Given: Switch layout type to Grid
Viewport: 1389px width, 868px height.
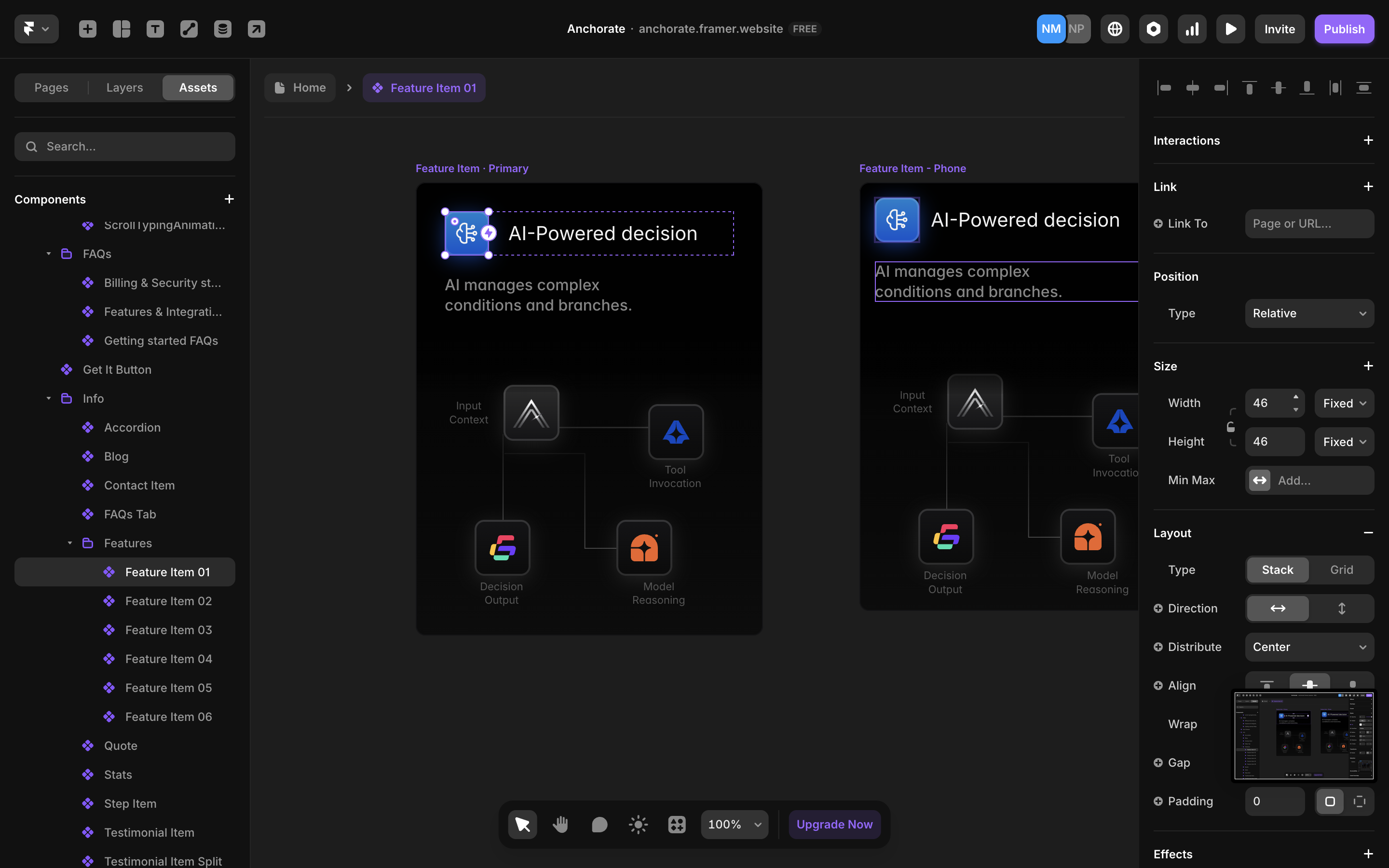Looking at the screenshot, I should pos(1341,570).
